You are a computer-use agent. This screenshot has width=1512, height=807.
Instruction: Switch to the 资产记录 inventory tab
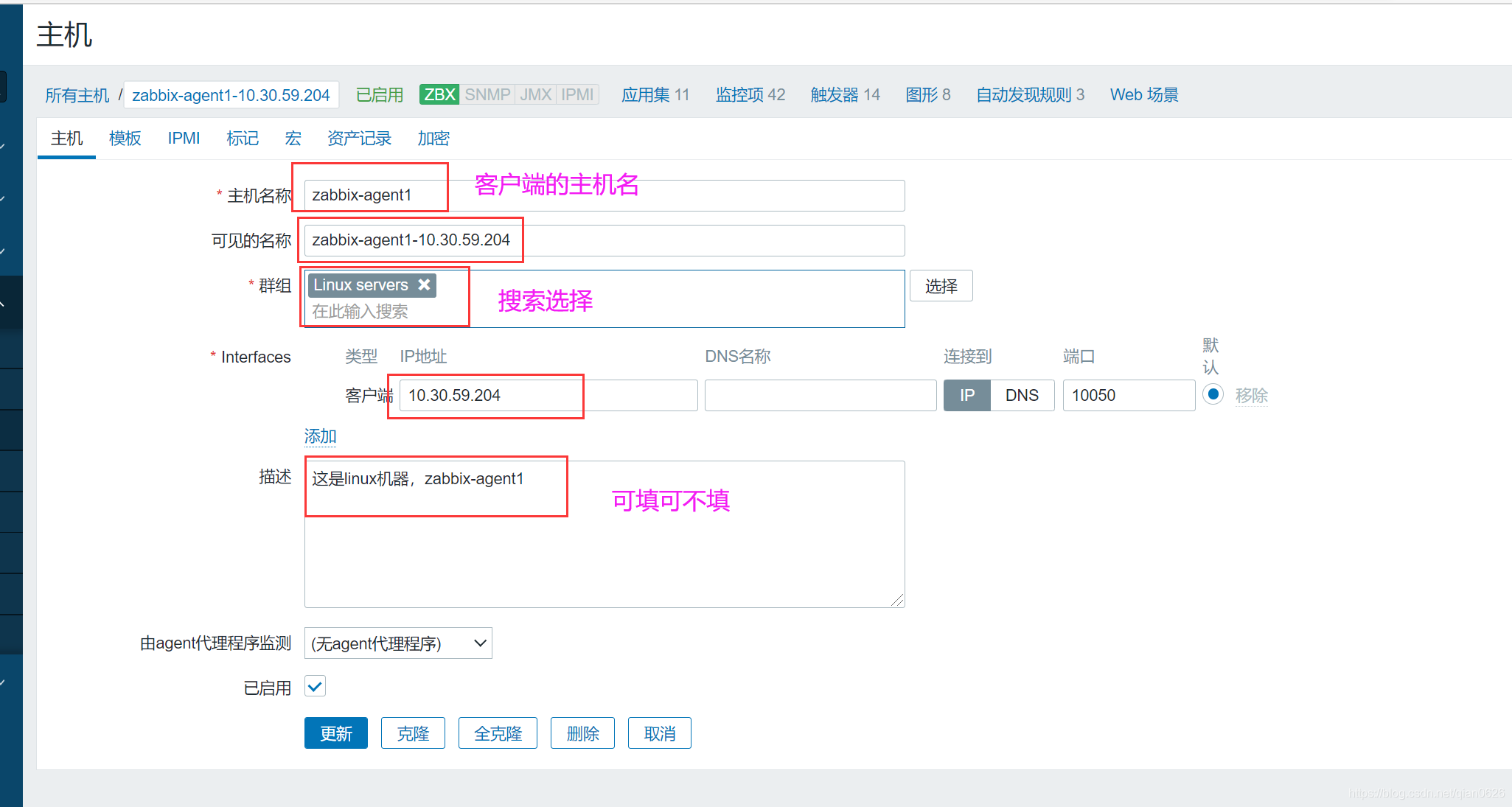(359, 139)
